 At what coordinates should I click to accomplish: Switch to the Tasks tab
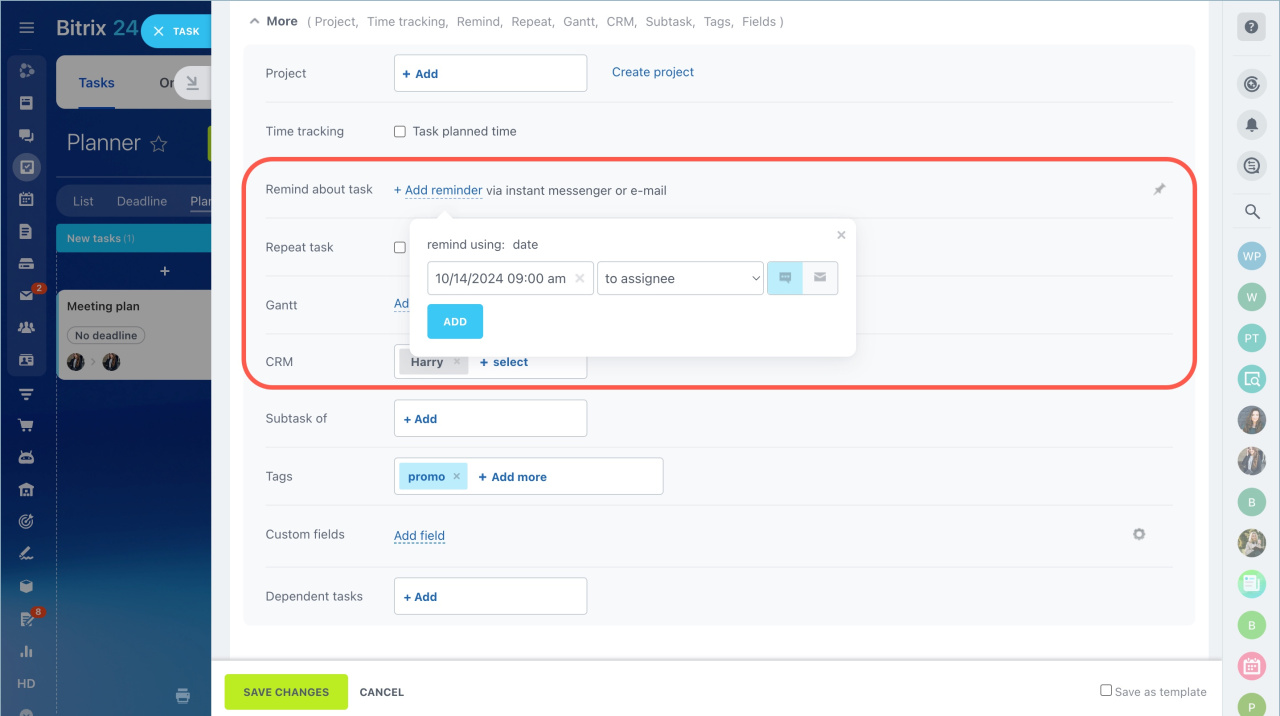click(x=96, y=83)
